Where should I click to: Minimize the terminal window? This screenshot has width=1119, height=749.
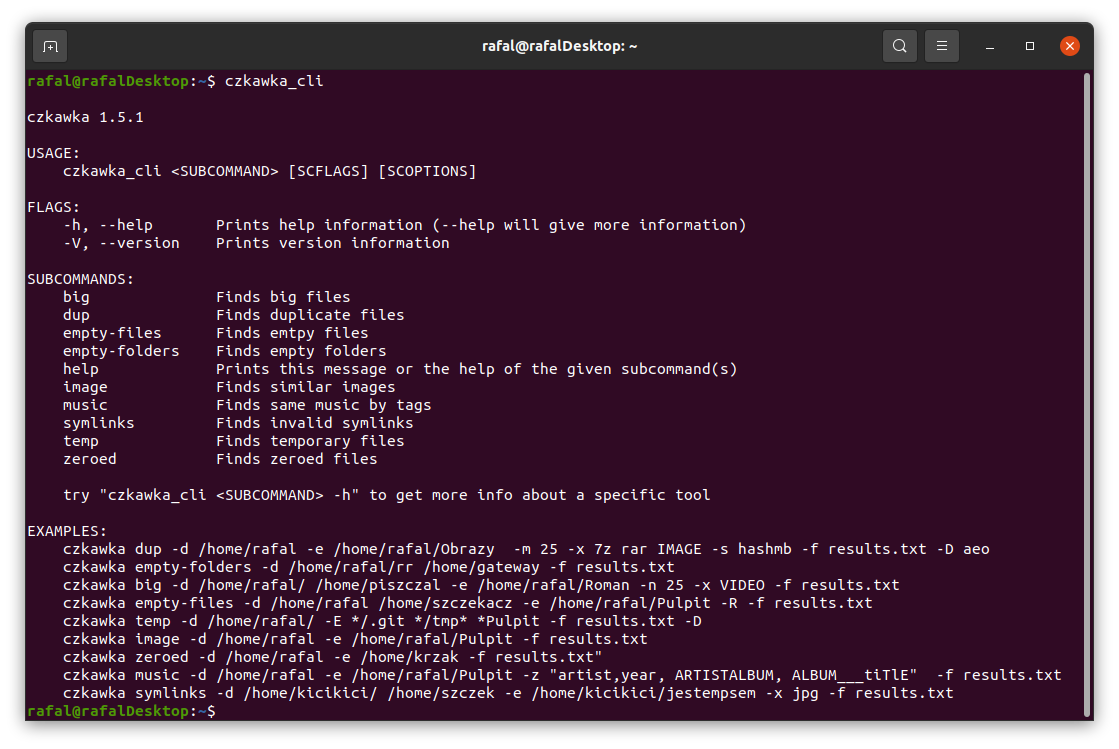[990, 46]
